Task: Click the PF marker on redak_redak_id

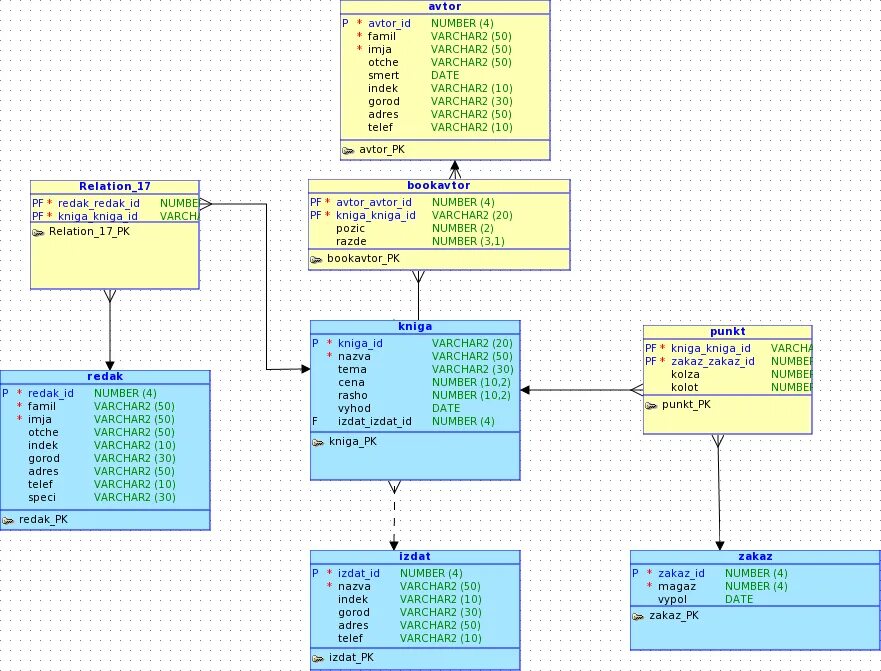Action: tap(35, 202)
